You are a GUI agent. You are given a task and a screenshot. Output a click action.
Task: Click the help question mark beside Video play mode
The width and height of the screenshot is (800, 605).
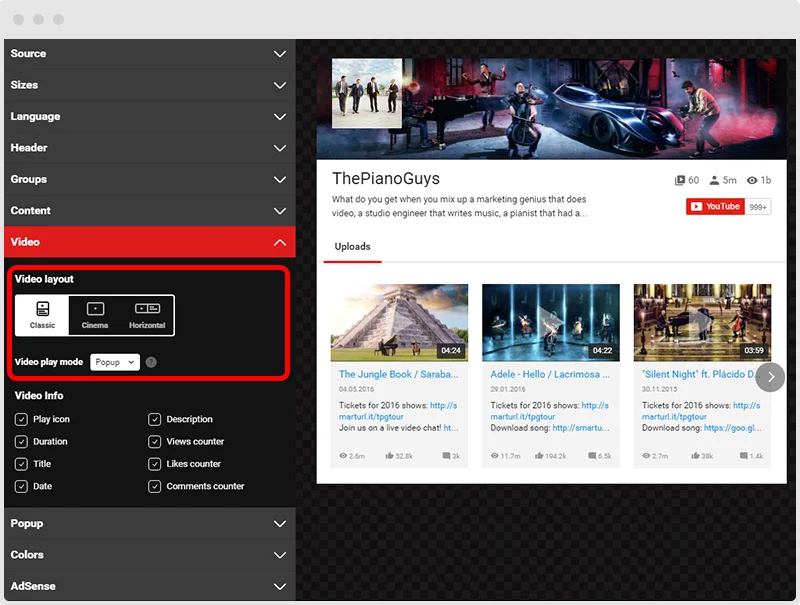coord(151,362)
